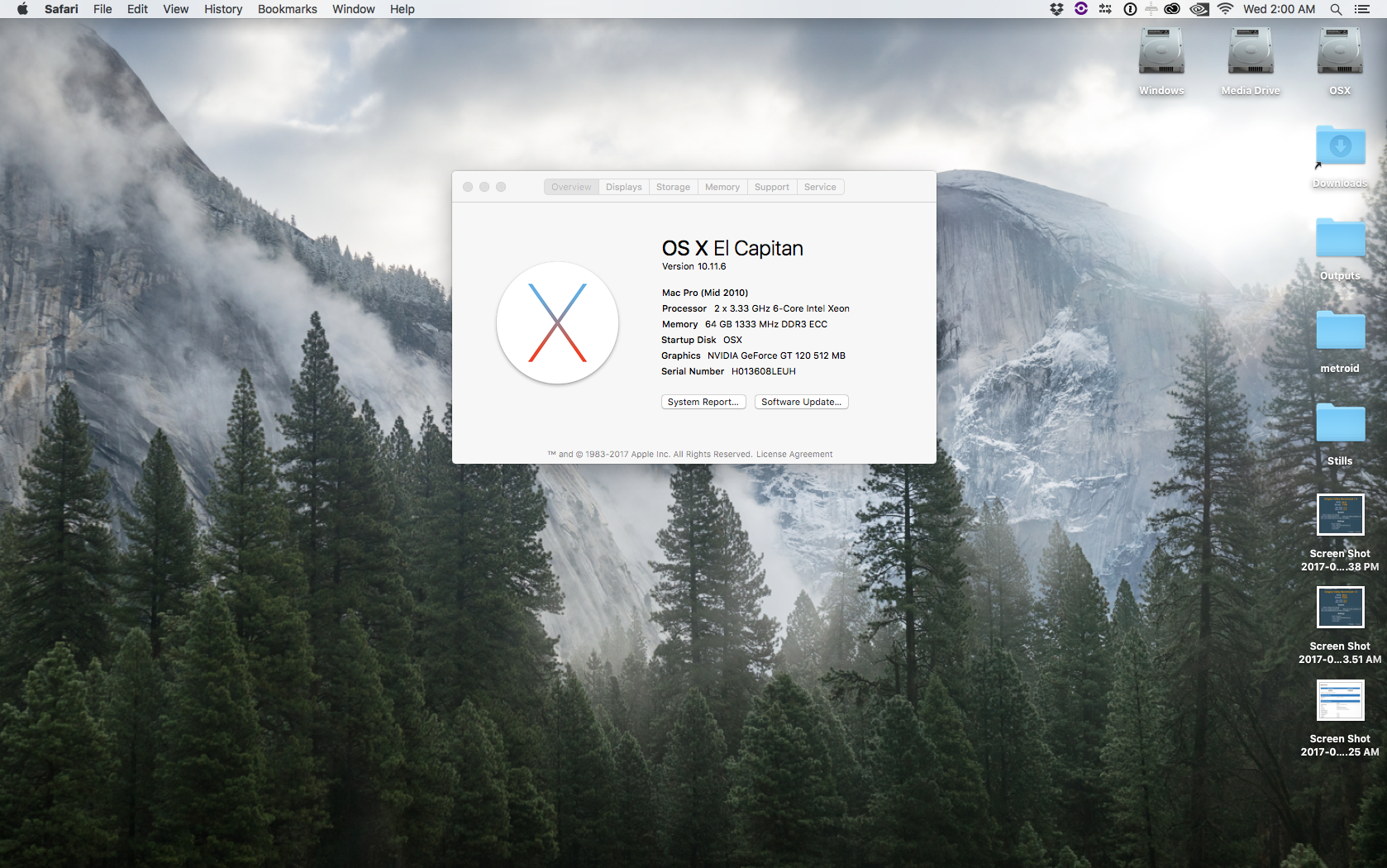Click the Processor 3.33 GHz line
Screen dimensions: 1387x868
coord(755,308)
